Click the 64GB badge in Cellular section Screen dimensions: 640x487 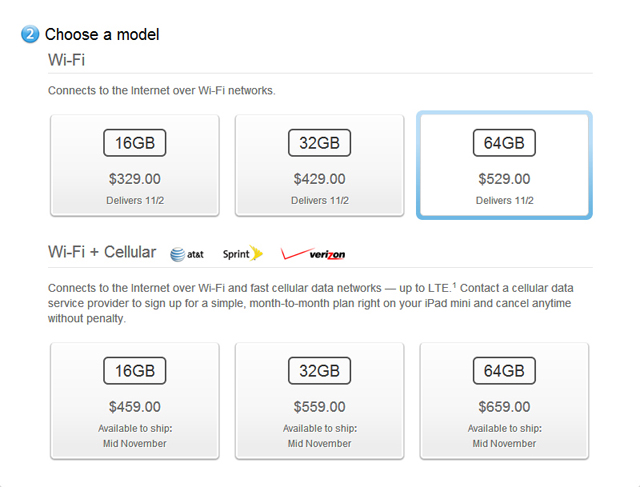[504, 371]
